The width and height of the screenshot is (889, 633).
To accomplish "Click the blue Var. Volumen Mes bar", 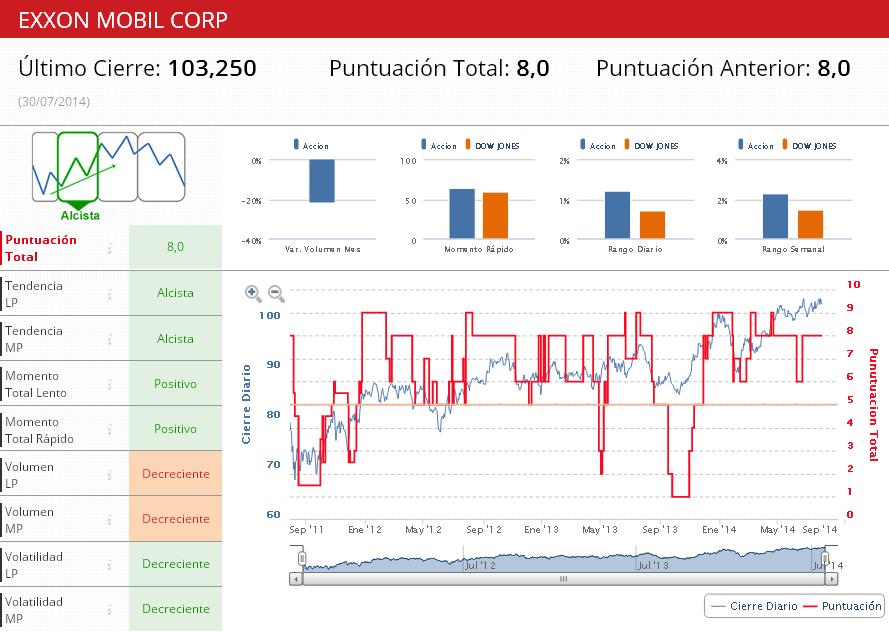I will [x=322, y=181].
